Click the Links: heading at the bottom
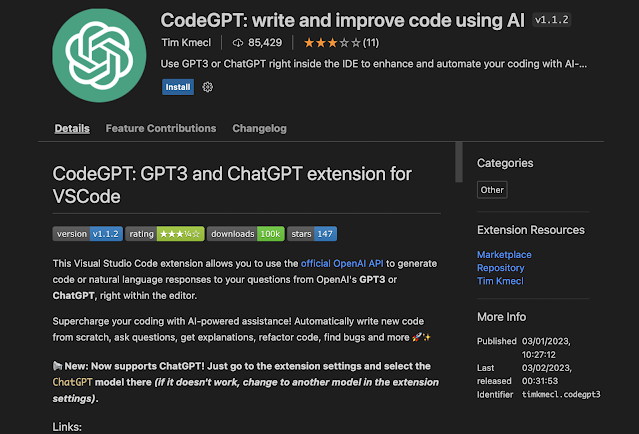 (67, 427)
